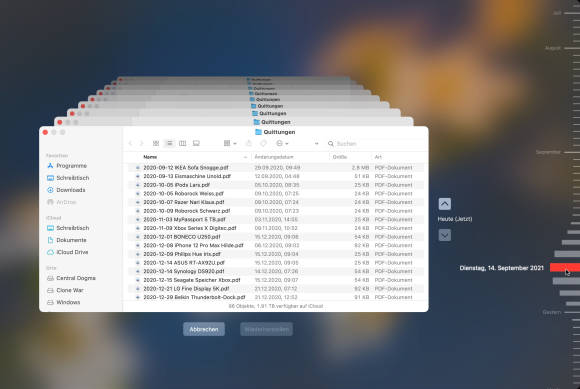Click the Heute (Jetzt) label
580x389 pixels.
455,219
